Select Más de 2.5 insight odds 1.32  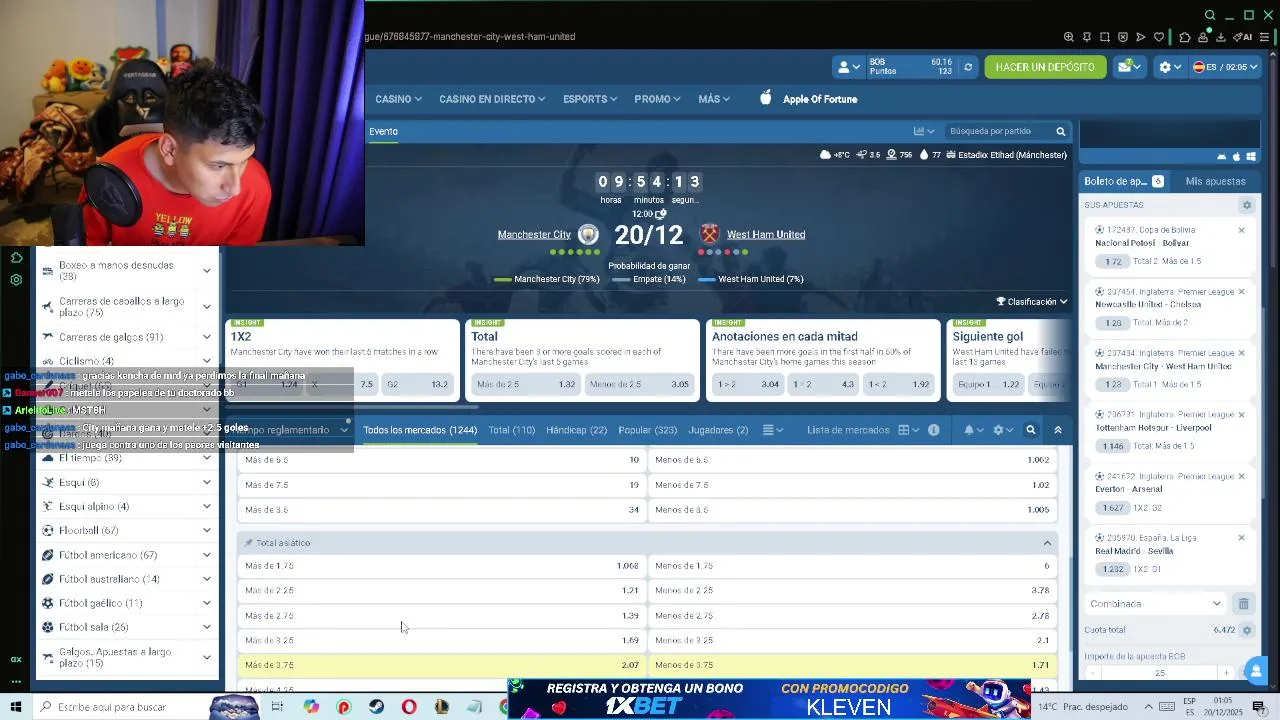(526, 384)
